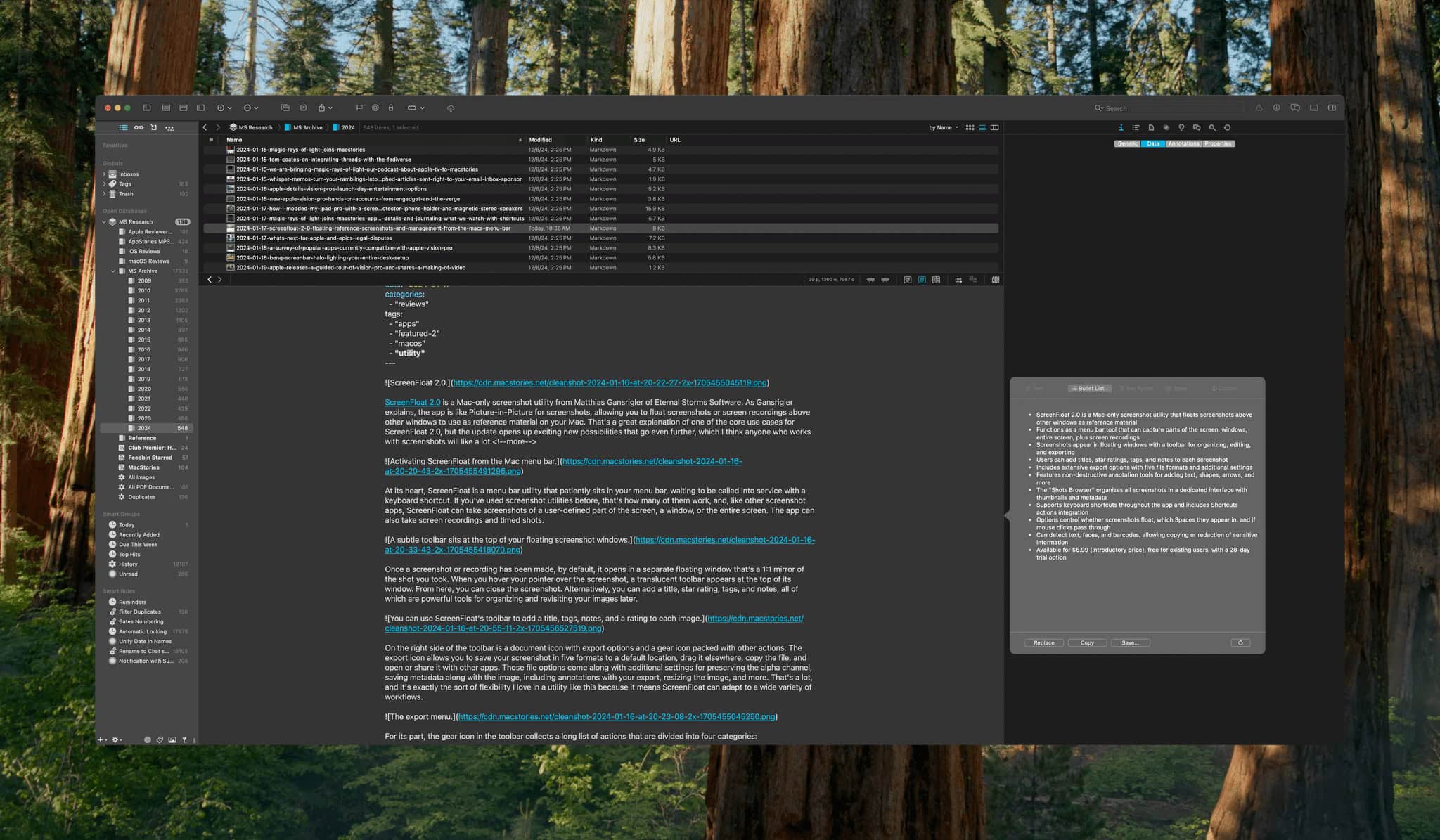Toggle the inspector panel icon at top right
The width and height of the screenshot is (1440, 840).
coord(1332,108)
